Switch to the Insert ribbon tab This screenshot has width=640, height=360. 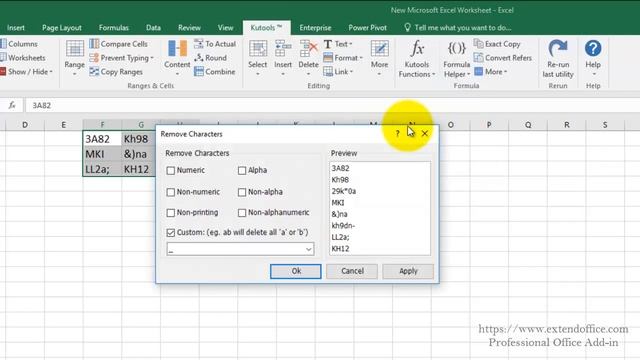(x=16, y=28)
